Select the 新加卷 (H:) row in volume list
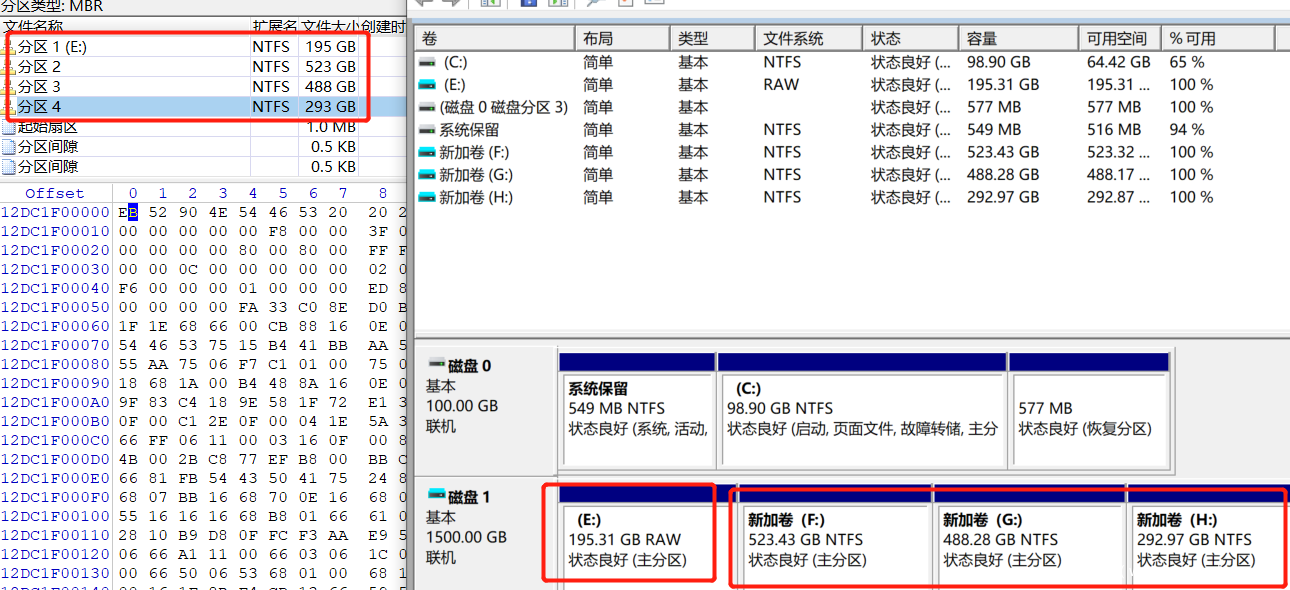1290x590 pixels. click(x=476, y=197)
